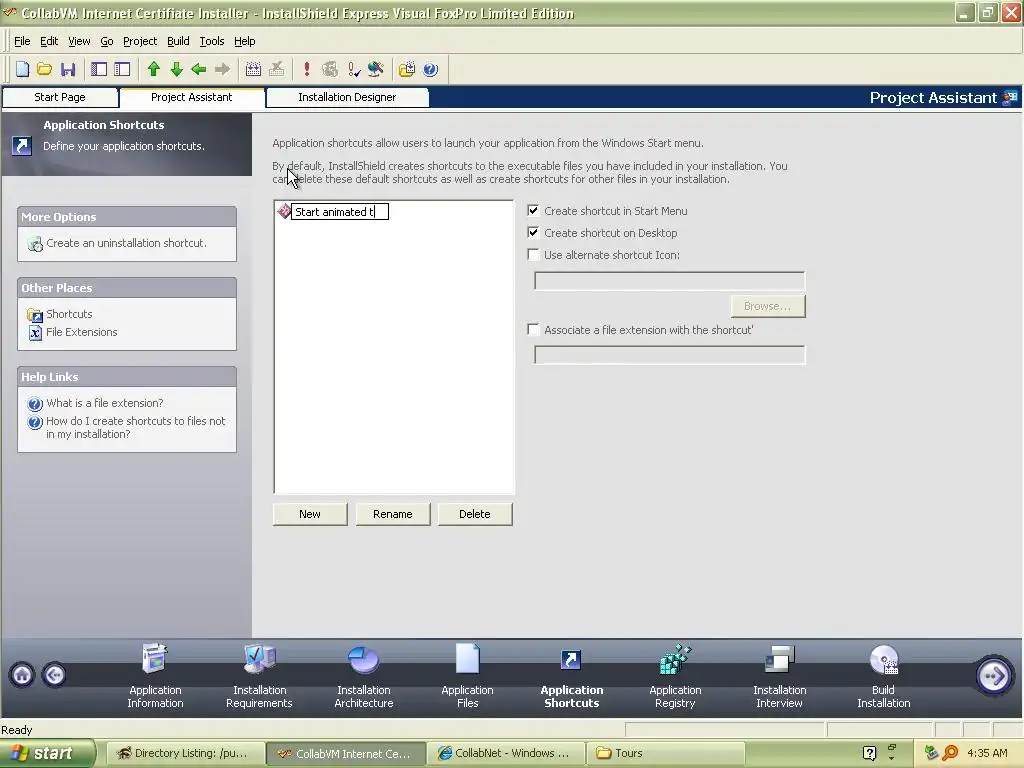Uncheck Create shortcut in Start Menu
The height and width of the screenshot is (768, 1024).
tap(534, 210)
